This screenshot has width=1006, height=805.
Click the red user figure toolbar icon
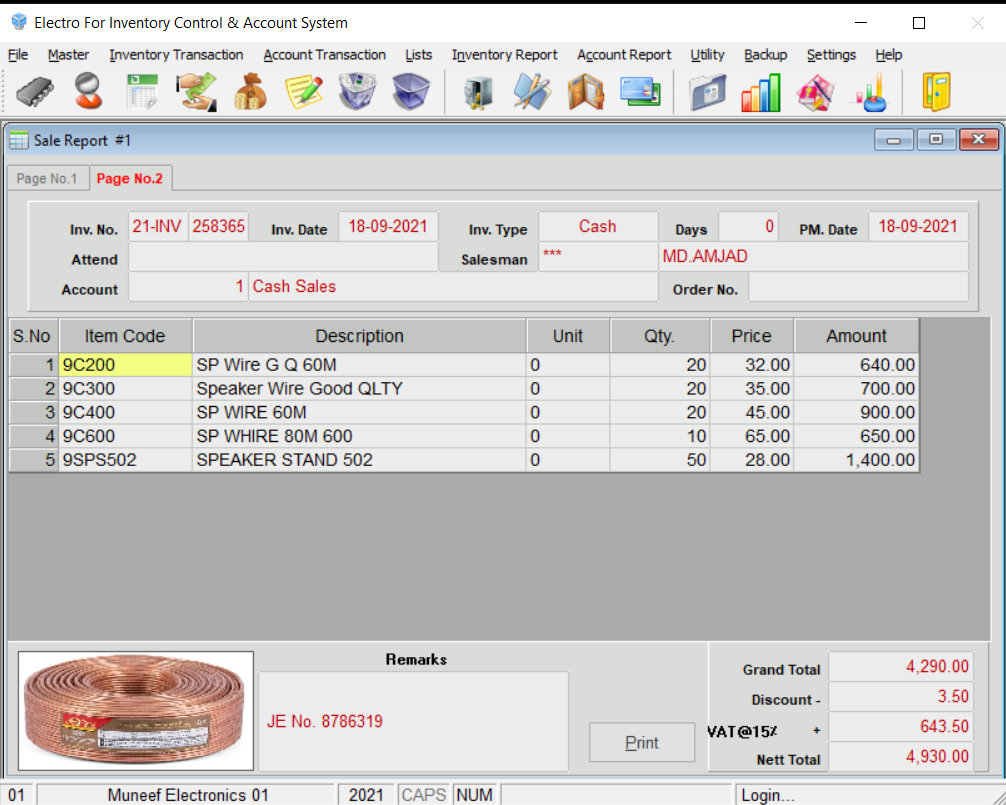(x=88, y=92)
